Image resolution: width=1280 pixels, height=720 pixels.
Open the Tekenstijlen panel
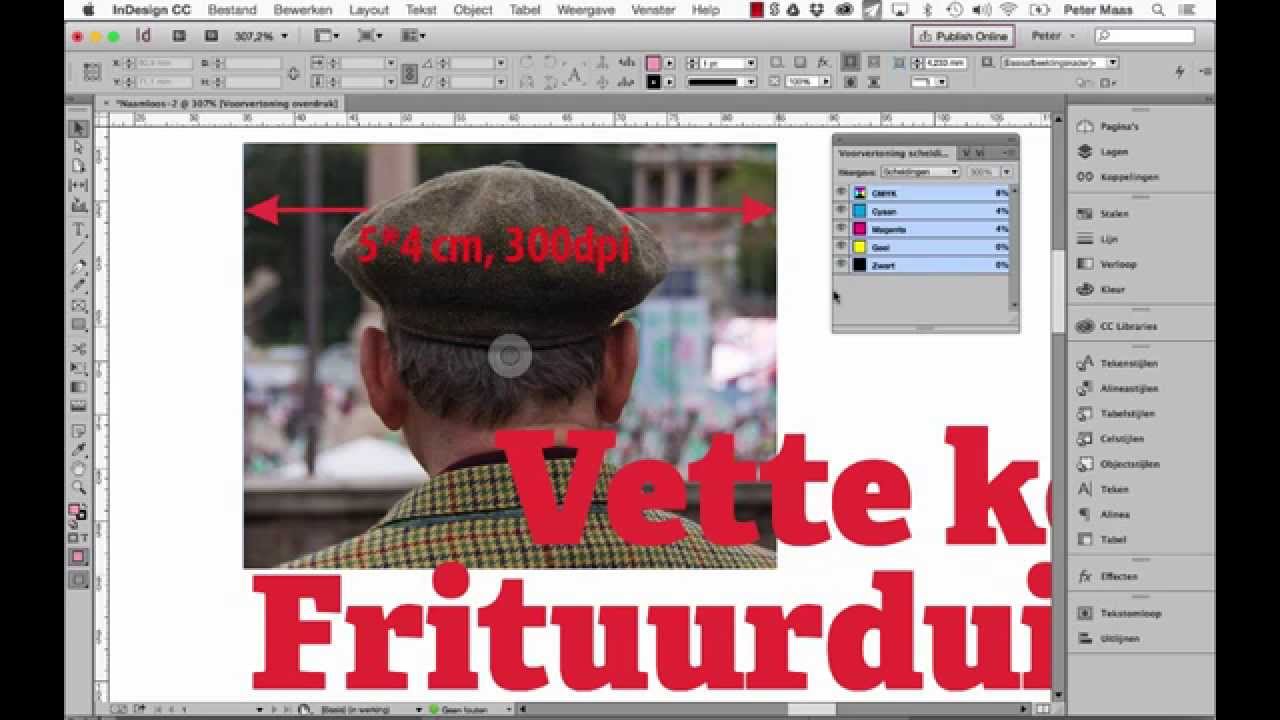[1116, 364]
